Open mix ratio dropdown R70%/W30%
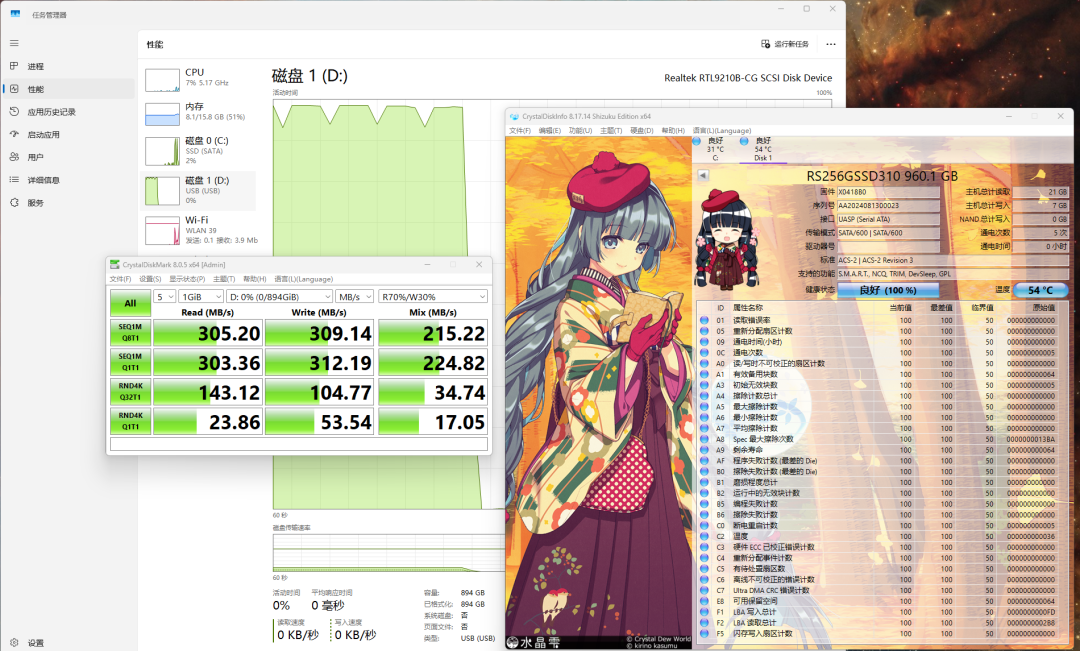Image resolution: width=1080 pixels, height=651 pixels. [433, 296]
